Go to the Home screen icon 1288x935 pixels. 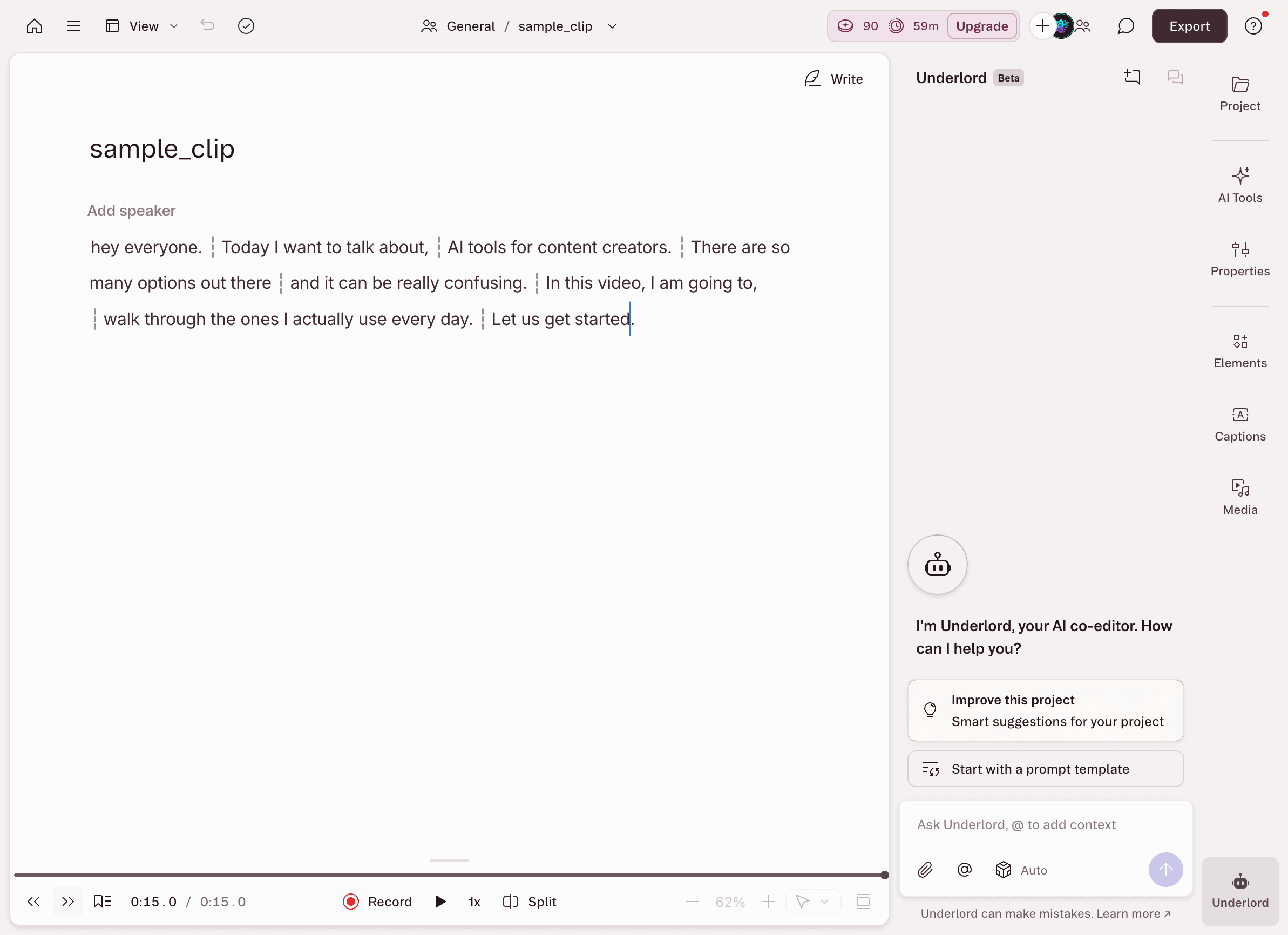click(x=35, y=26)
